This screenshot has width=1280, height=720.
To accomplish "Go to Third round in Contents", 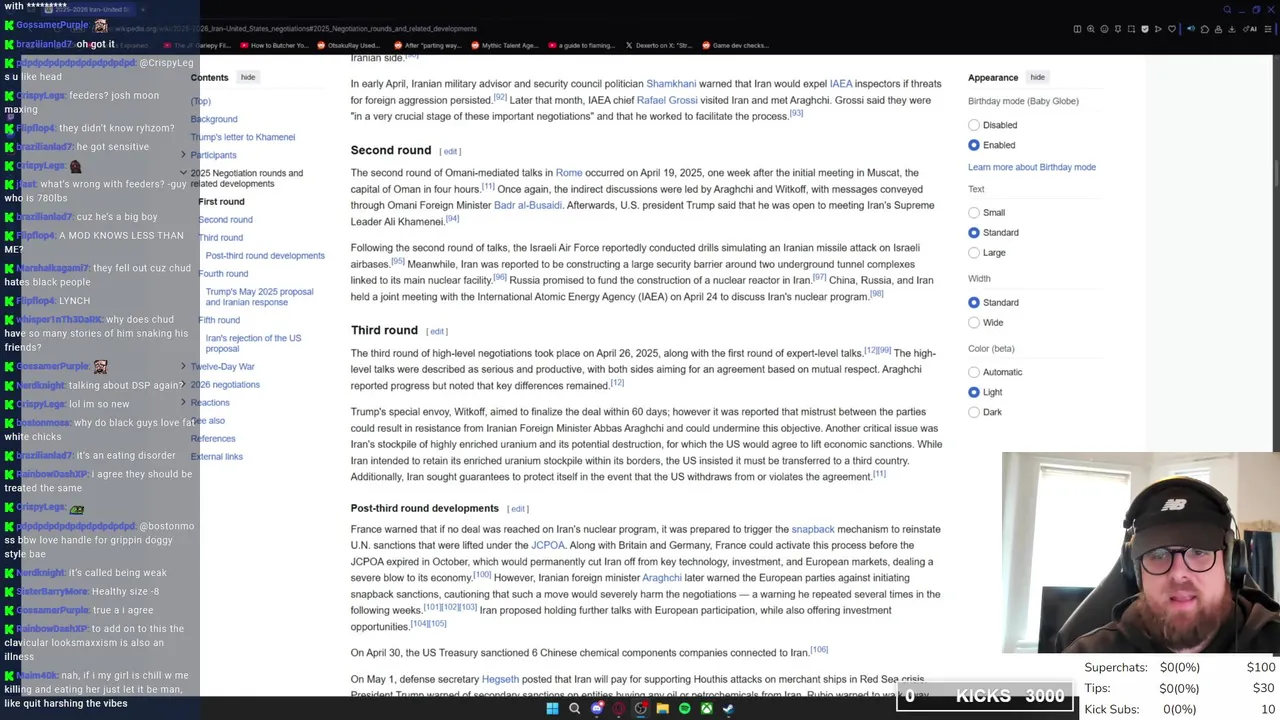I will pos(220,238).
